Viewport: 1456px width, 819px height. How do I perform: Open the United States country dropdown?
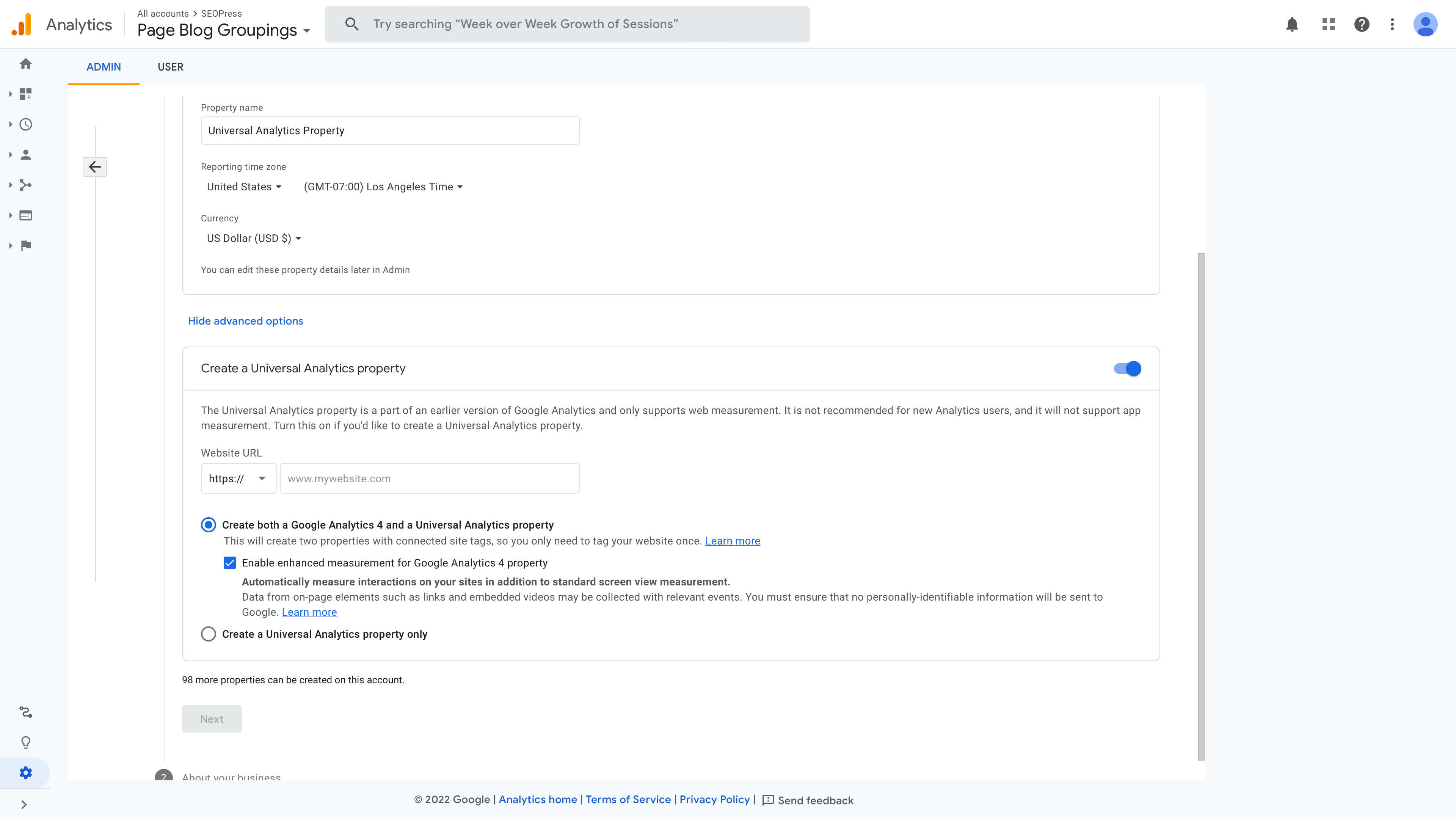243,187
